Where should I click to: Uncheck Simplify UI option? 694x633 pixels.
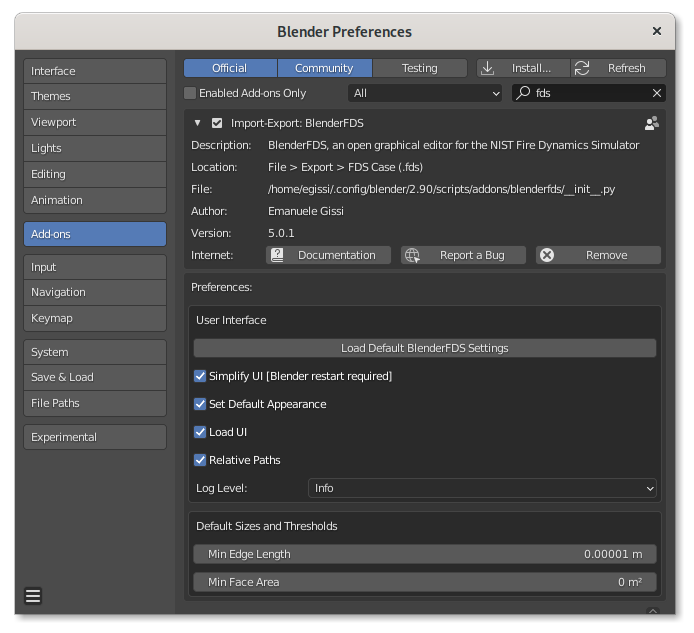(x=200, y=376)
